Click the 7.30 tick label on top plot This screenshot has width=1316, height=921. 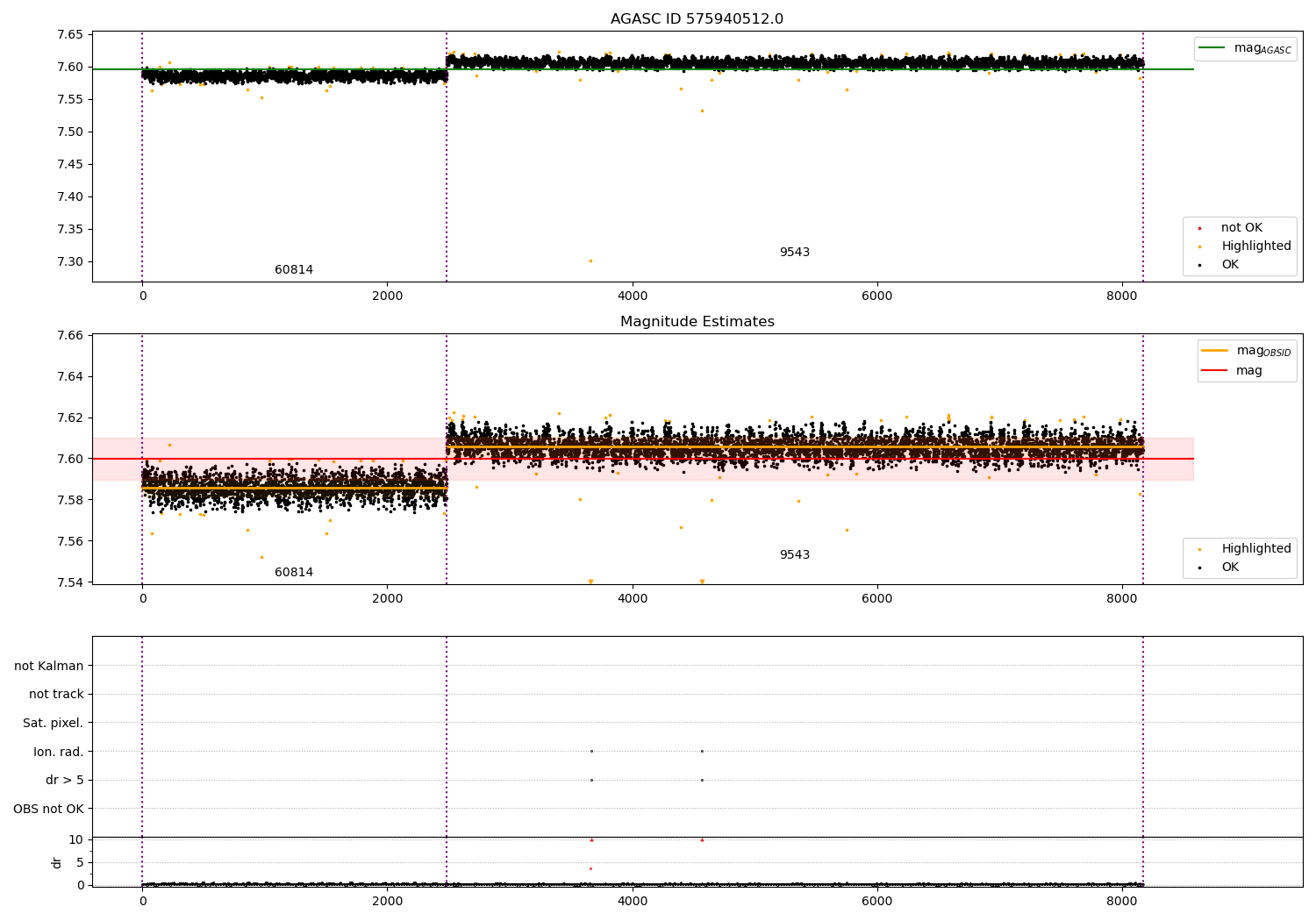(69, 262)
